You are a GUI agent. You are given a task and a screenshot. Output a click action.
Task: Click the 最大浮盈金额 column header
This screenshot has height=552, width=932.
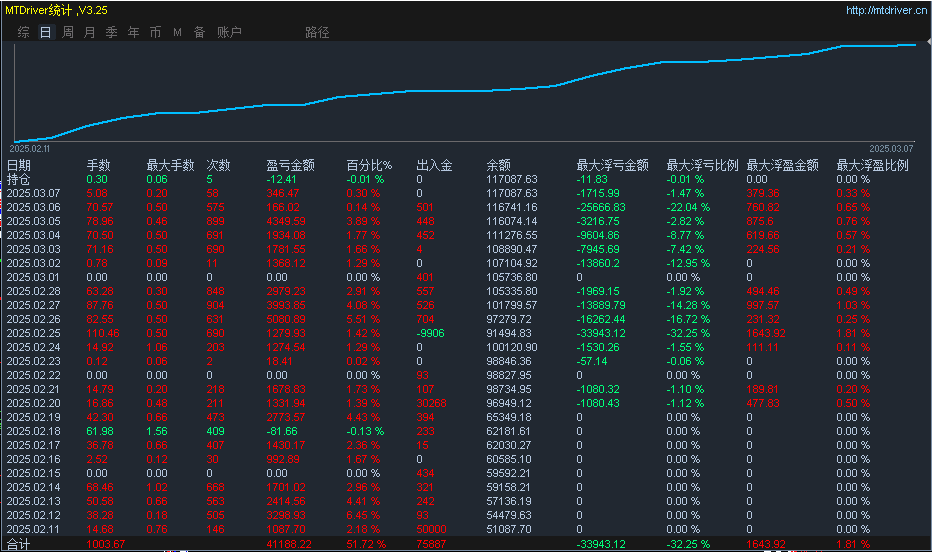[x=782, y=165]
